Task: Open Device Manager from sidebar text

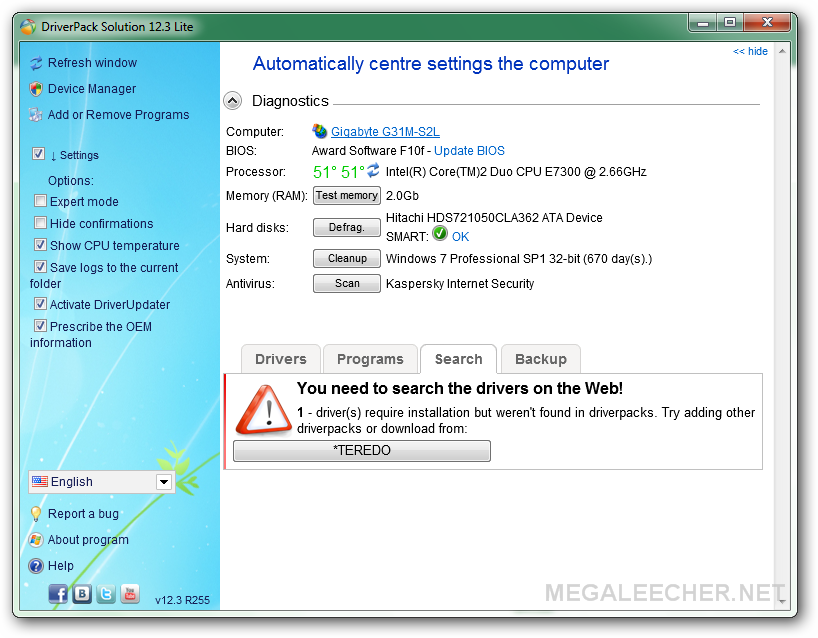Action: click(92, 89)
